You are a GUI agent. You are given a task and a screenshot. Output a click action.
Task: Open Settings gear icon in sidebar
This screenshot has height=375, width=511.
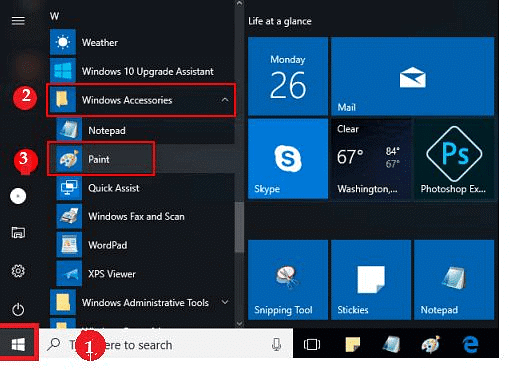point(18,271)
